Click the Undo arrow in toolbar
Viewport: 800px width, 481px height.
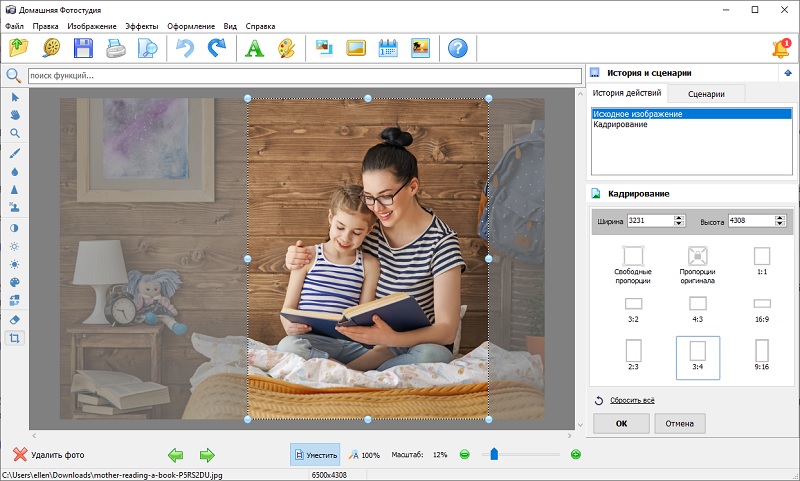183,47
